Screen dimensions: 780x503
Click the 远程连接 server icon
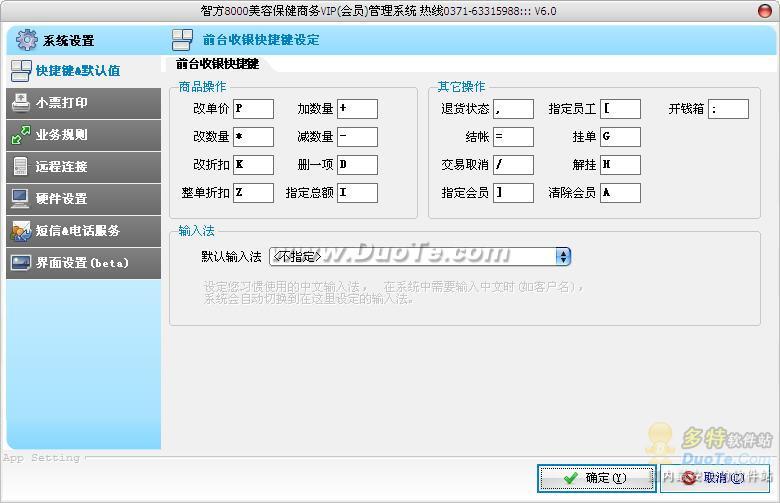pyautogui.click(x=20, y=167)
